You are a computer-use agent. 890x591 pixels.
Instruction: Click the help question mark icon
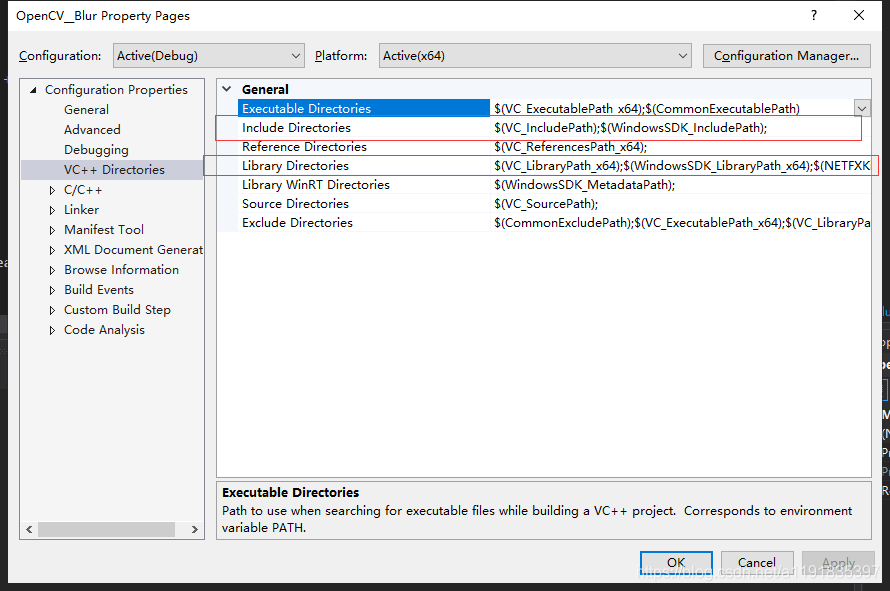pyautogui.click(x=814, y=15)
